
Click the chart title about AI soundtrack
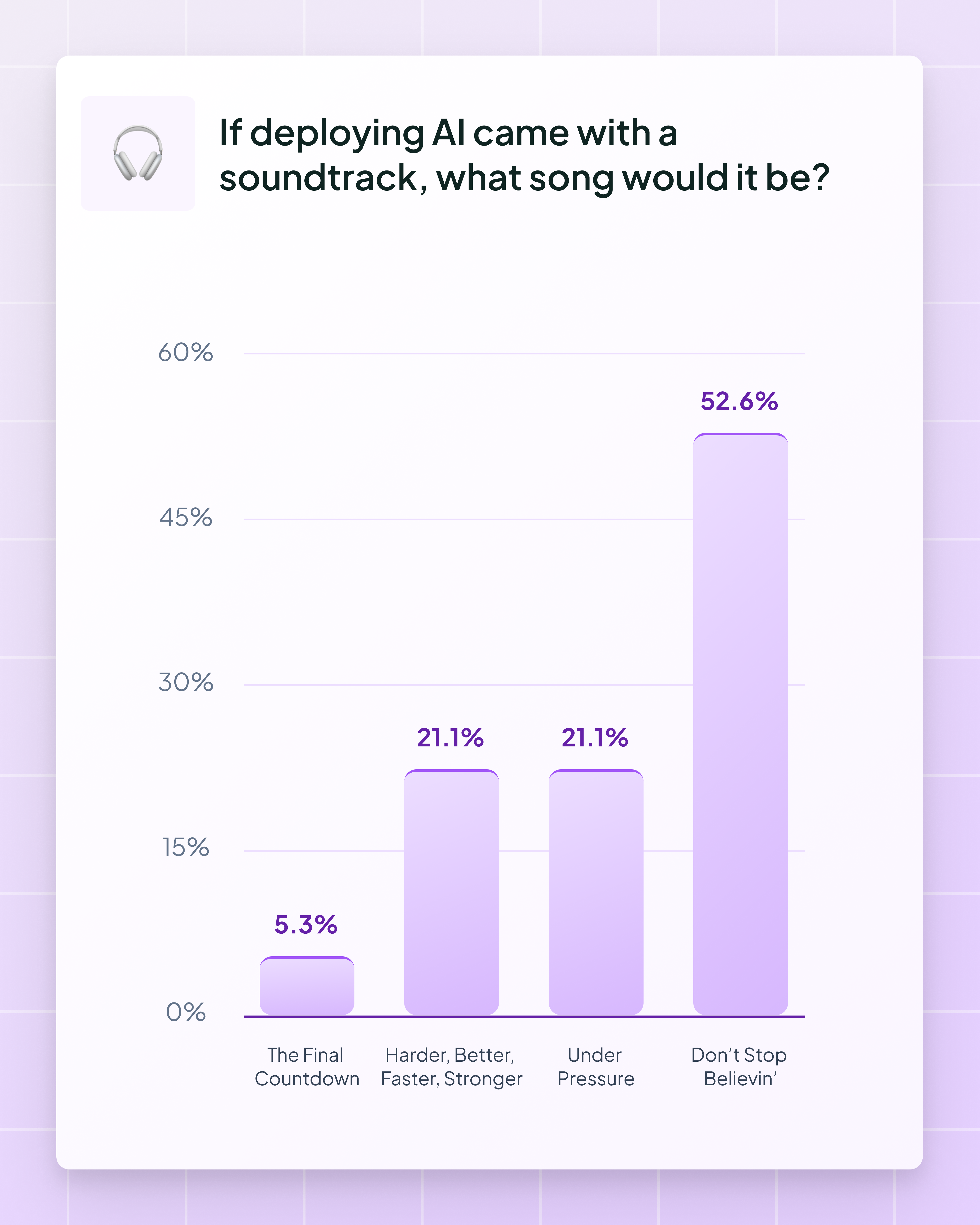point(524,155)
